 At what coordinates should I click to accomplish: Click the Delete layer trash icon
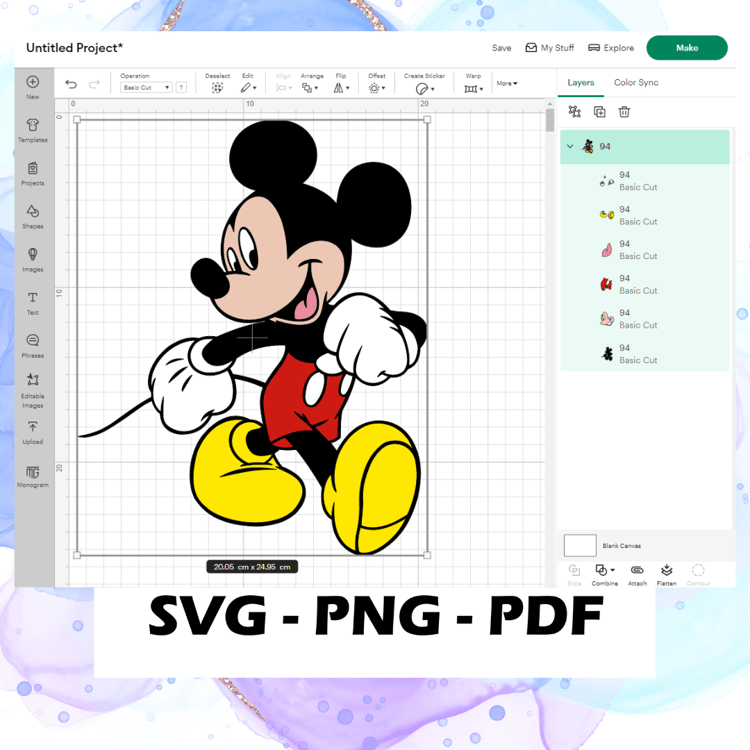coord(624,112)
